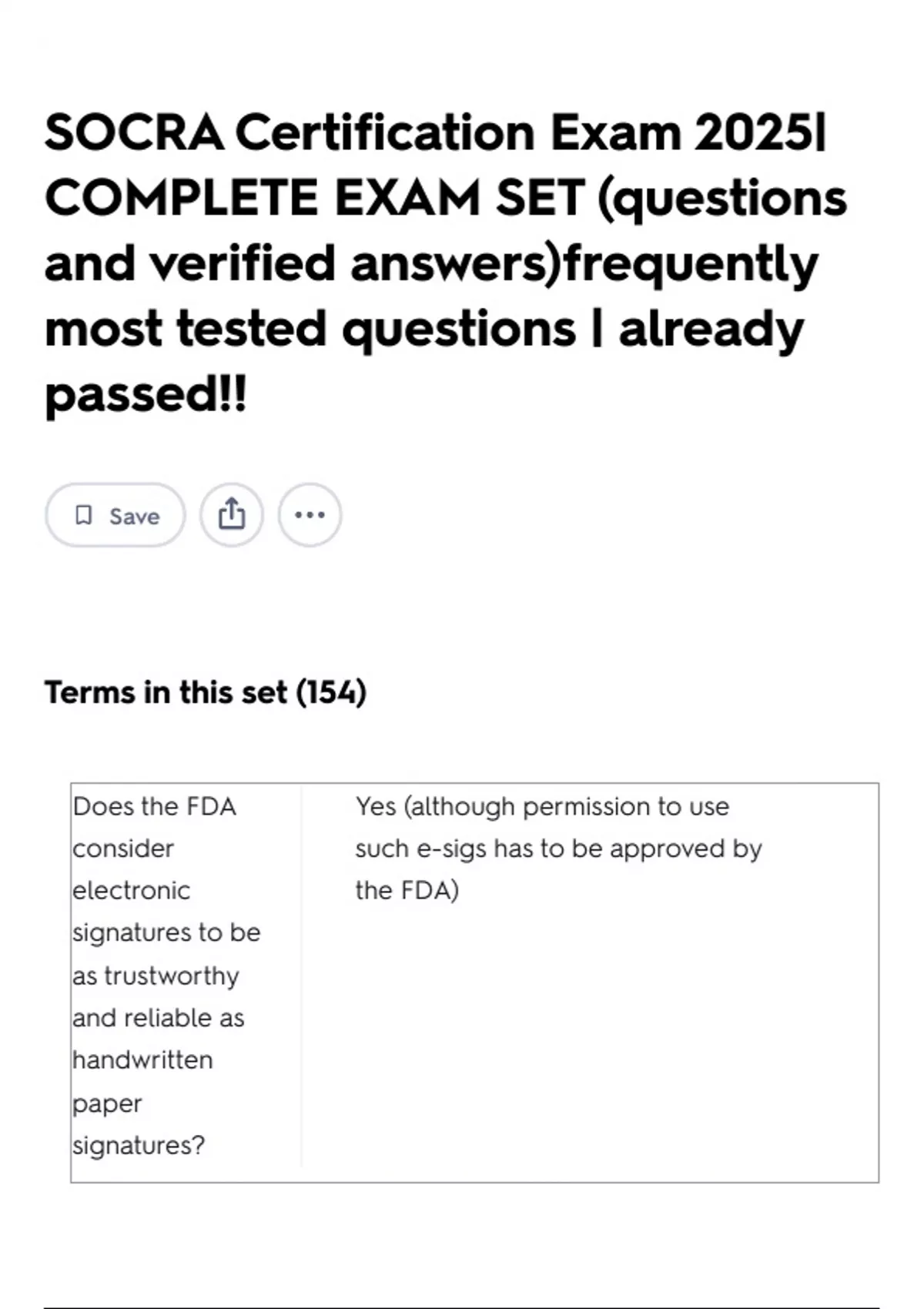Click the word 'trustworthy' in the term
Screen dimensions: 924x1309
172,976
